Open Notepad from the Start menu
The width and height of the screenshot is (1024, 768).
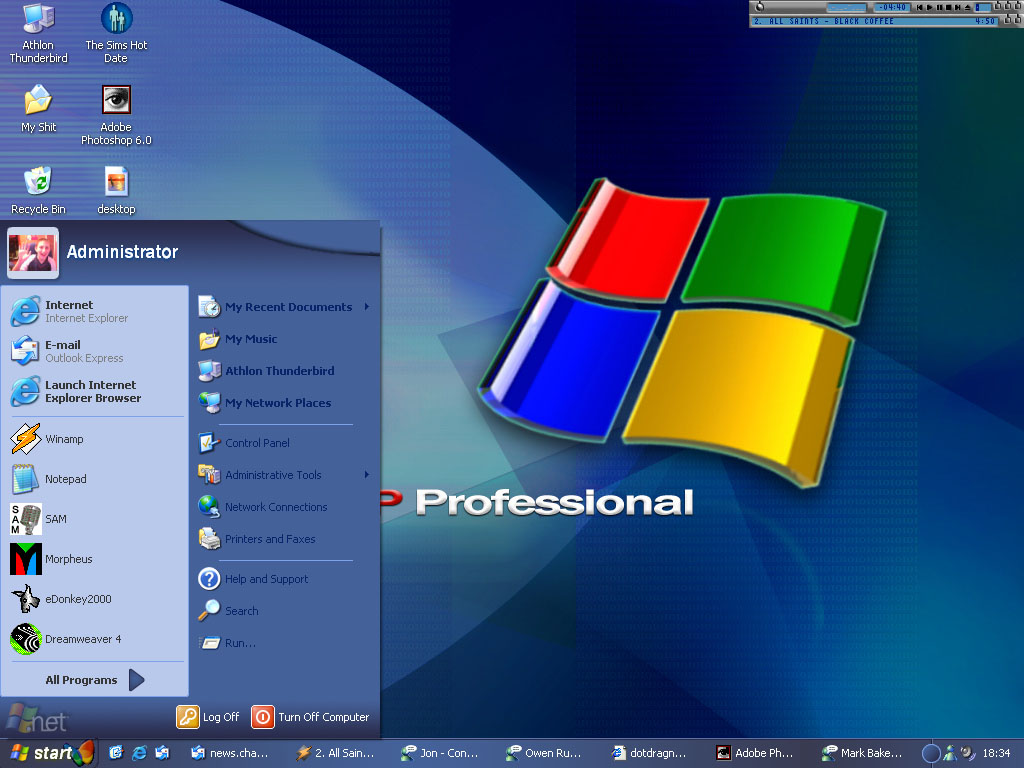coord(65,479)
